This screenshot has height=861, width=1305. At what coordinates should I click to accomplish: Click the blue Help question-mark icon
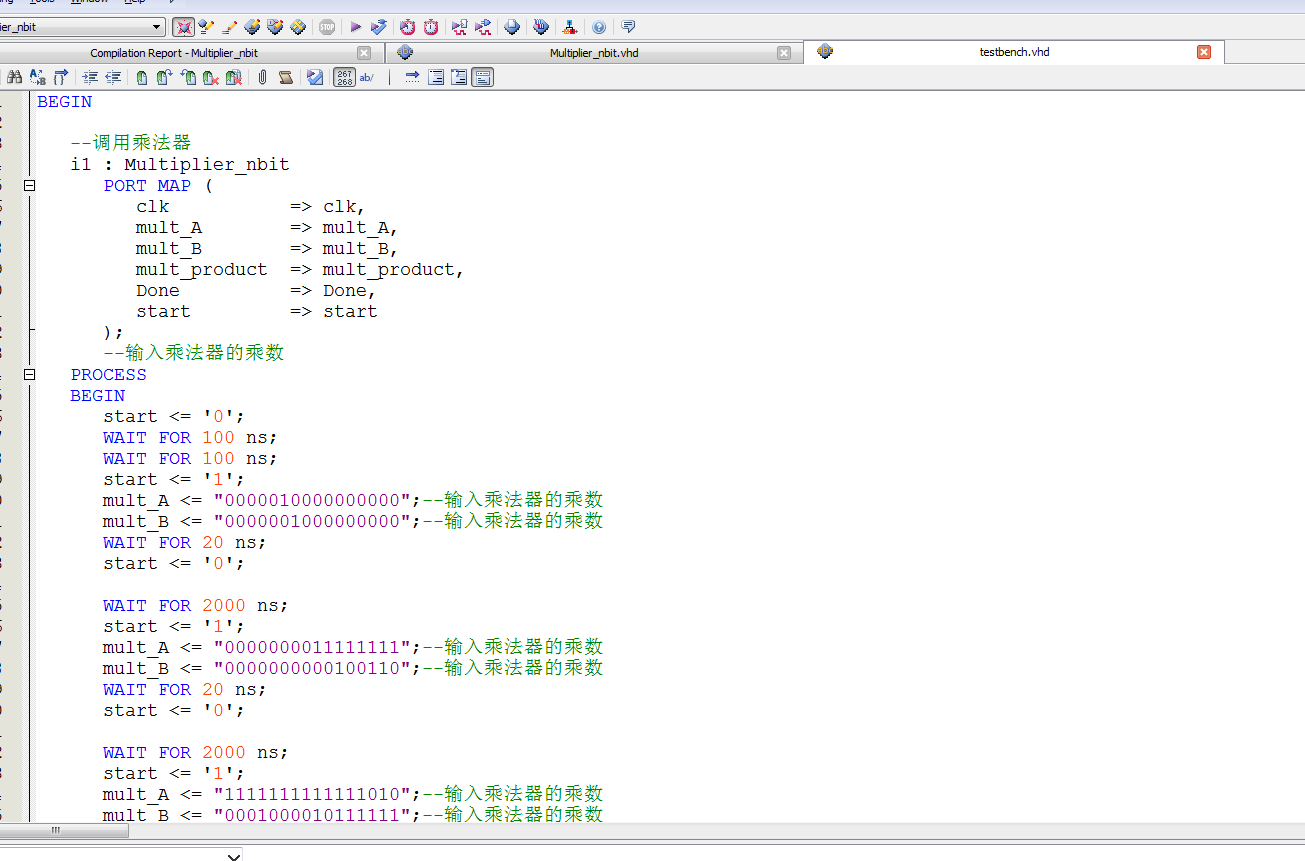599,27
